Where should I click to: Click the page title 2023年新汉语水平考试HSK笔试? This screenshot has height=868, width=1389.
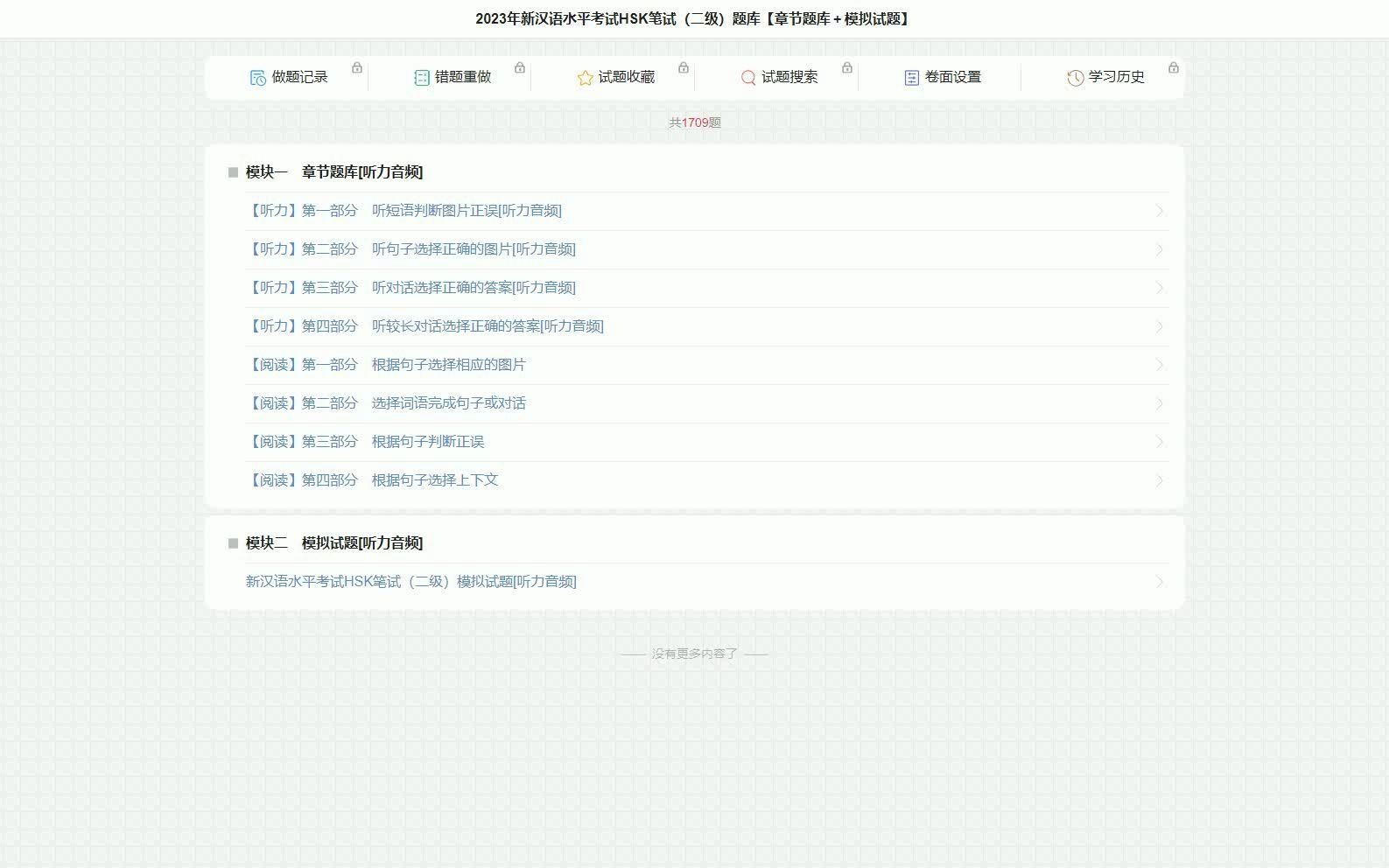pos(693,18)
